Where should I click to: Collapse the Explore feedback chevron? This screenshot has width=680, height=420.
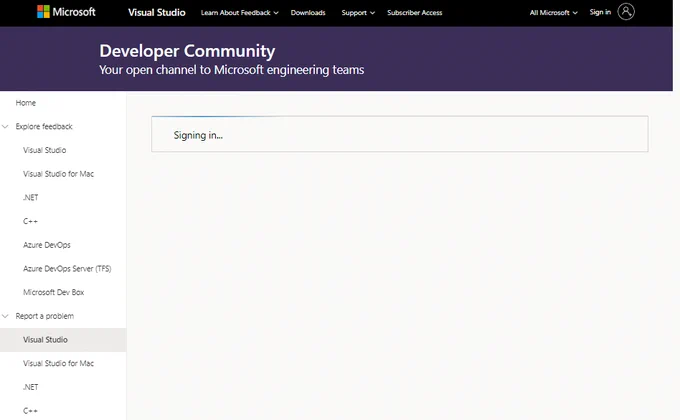5,127
